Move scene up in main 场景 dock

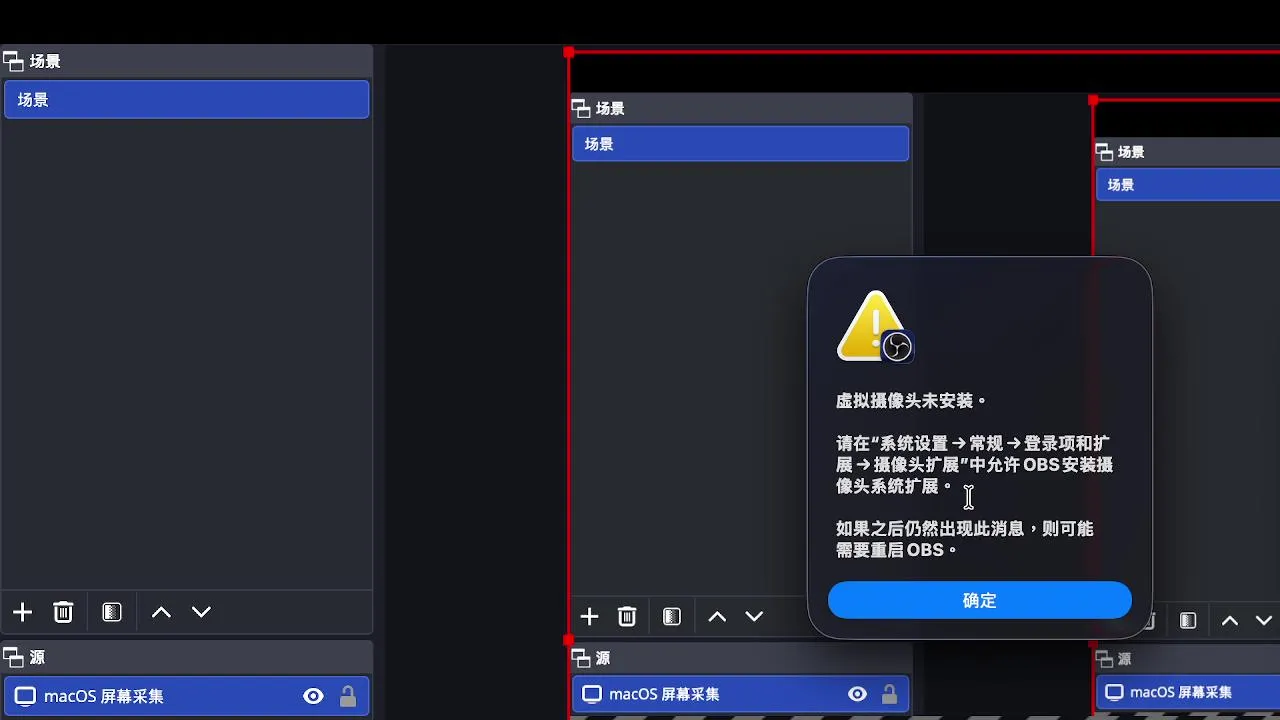point(161,612)
